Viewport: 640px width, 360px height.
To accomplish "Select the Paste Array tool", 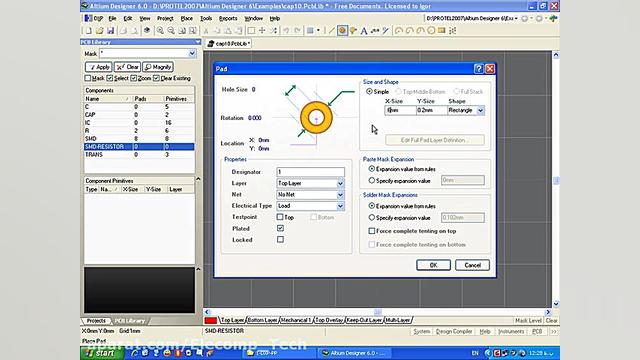I will coord(453,31).
